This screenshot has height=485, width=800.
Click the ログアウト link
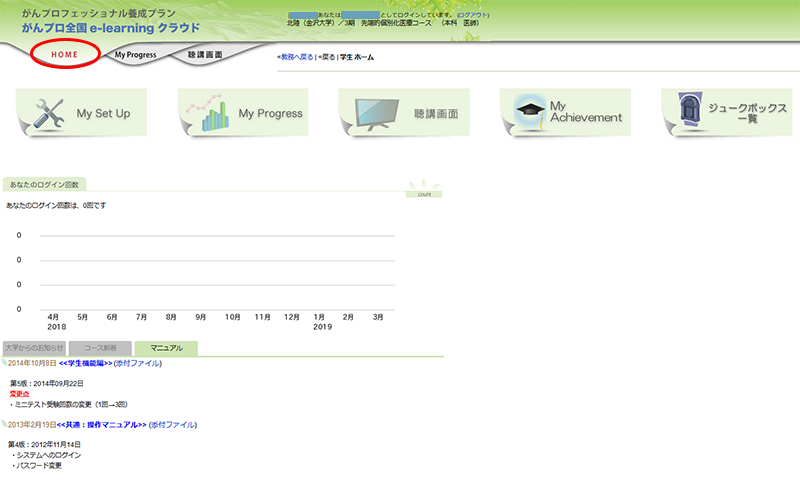[472, 16]
